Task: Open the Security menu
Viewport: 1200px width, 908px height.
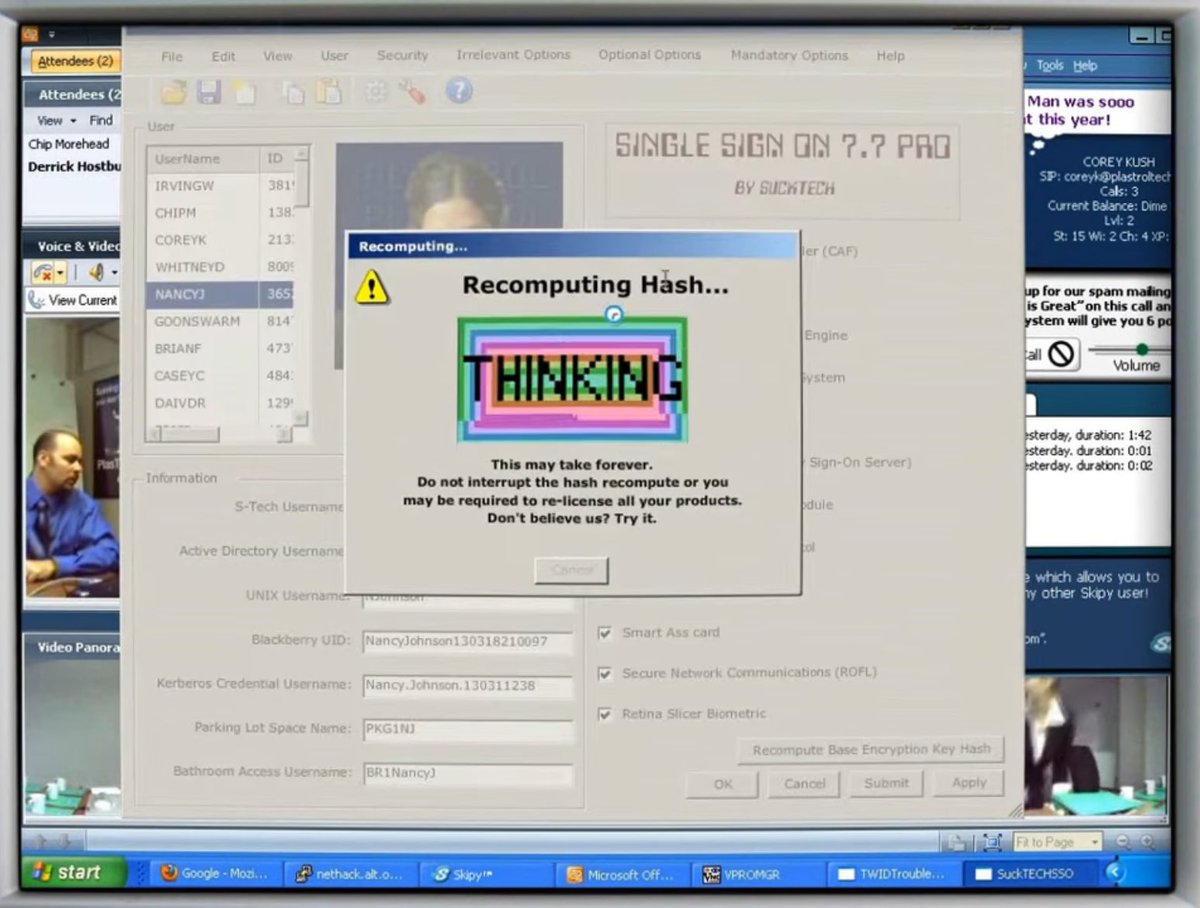Action: [402, 56]
